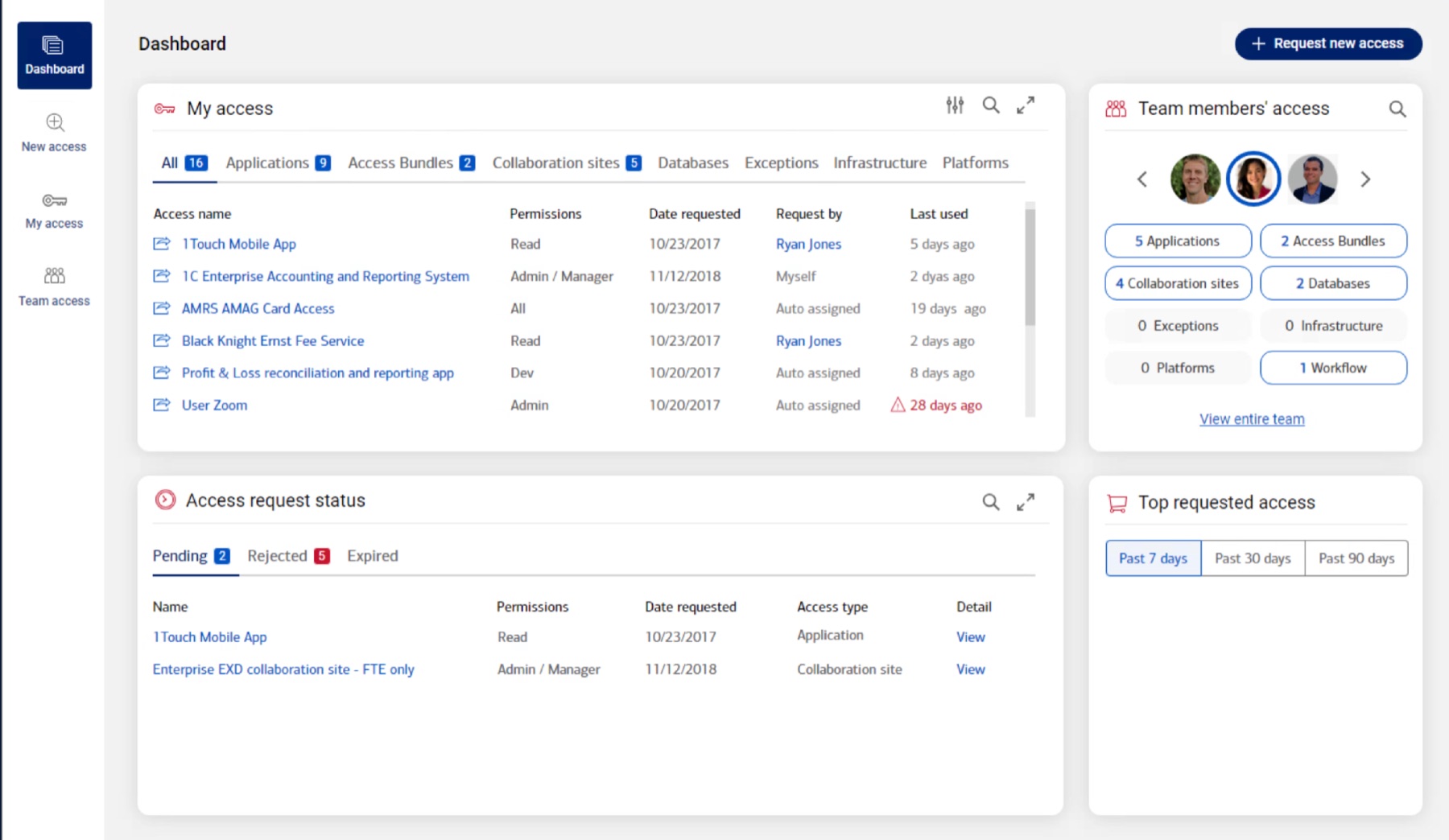Screen dimensions: 1449x840
Task: Open team member's 5 Applications
Action: [1178, 241]
